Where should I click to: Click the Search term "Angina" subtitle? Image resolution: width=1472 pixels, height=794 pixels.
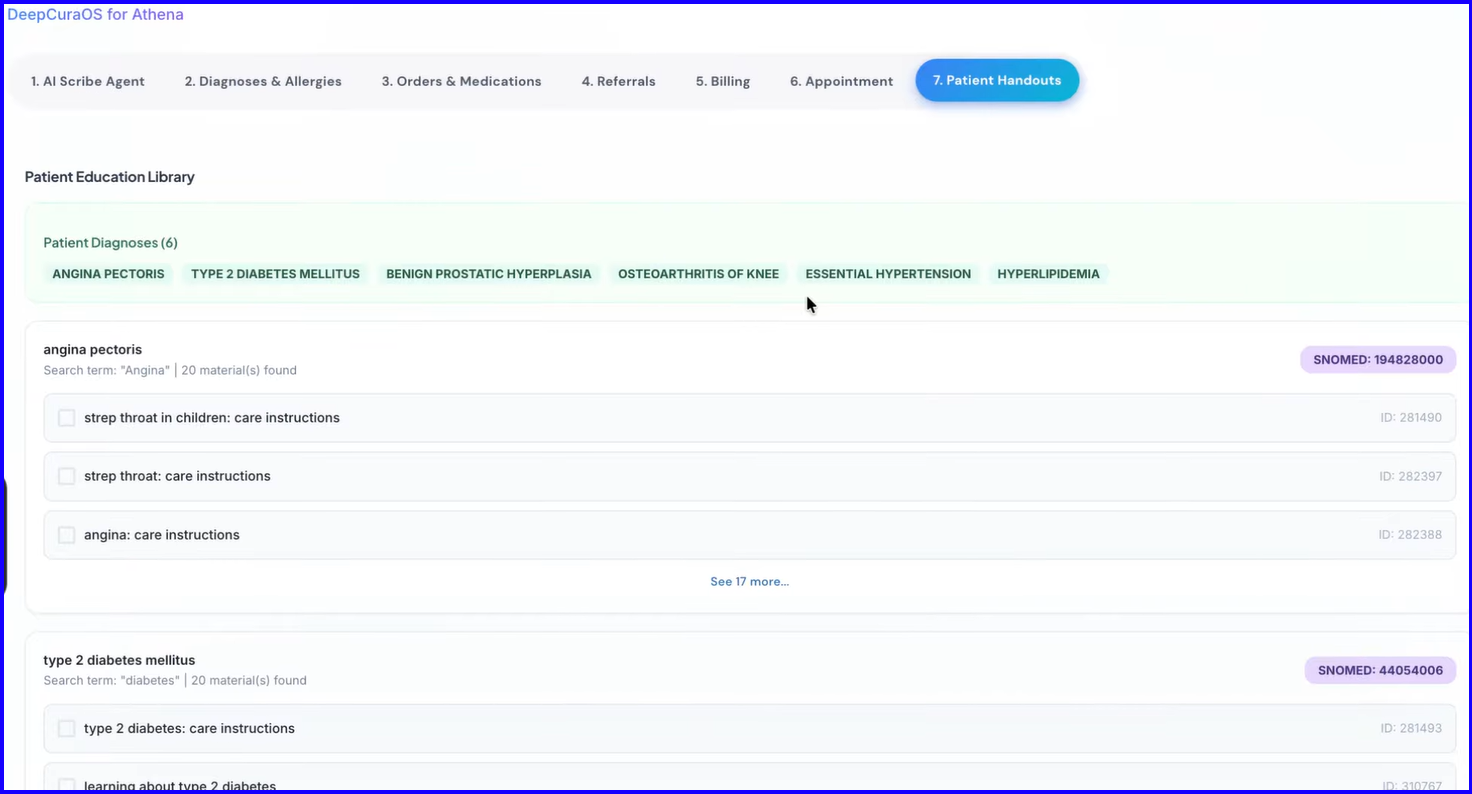click(170, 371)
